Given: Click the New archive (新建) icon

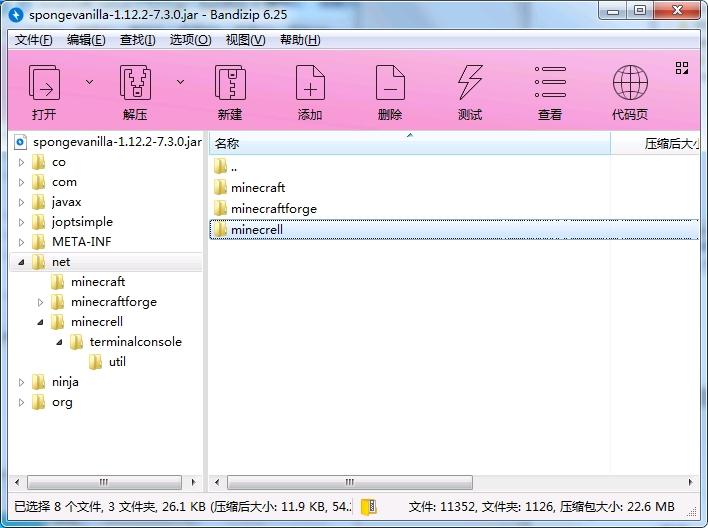Looking at the screenshot, I should [x=230, y=83].
